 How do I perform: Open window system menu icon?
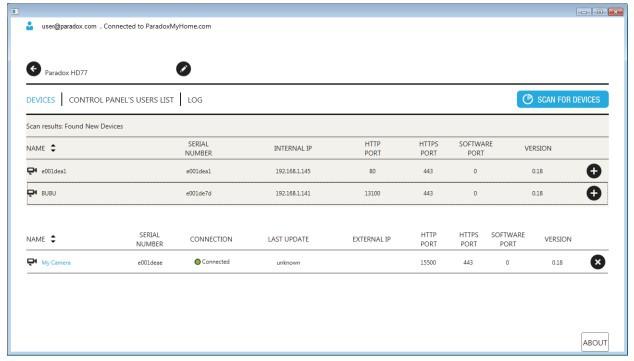coord(15,11)
